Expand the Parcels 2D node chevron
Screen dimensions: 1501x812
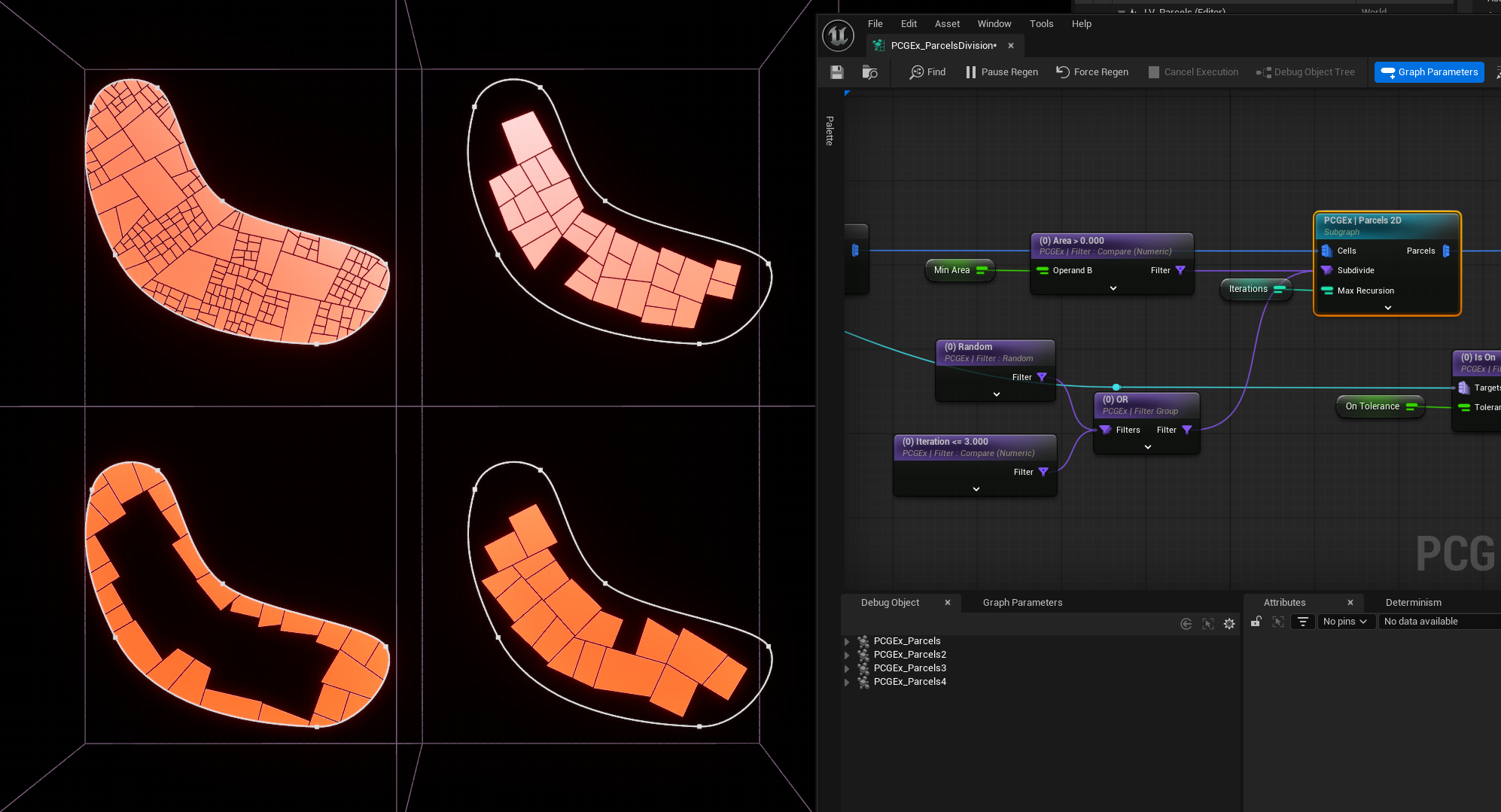(x=1387, y=308)
